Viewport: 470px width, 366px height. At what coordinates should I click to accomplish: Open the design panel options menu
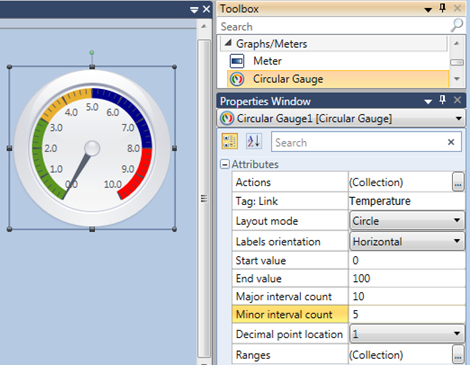click(x=194, y=10)
